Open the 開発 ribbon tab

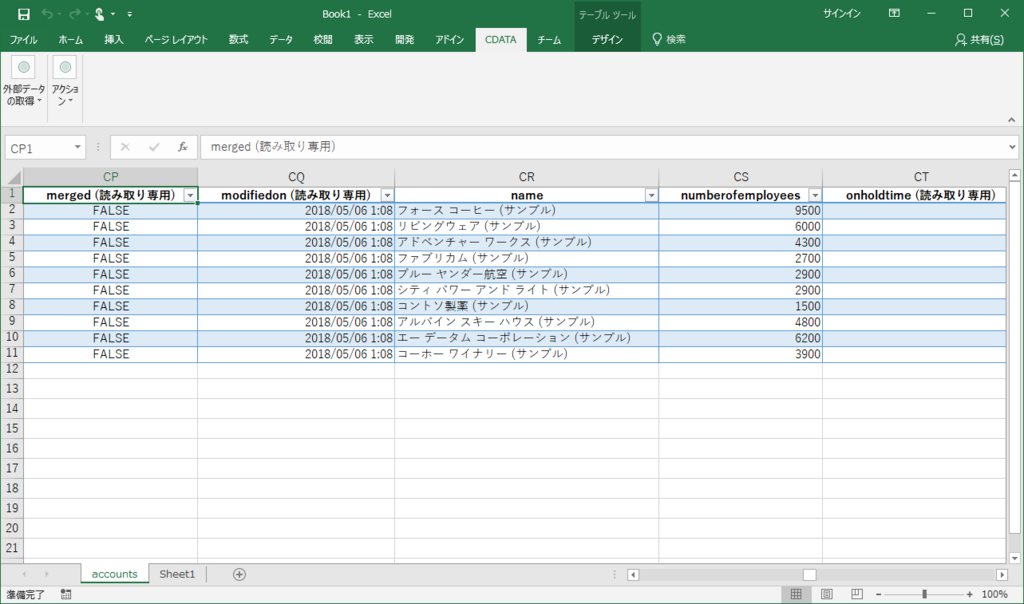click(x=404, y=40)
